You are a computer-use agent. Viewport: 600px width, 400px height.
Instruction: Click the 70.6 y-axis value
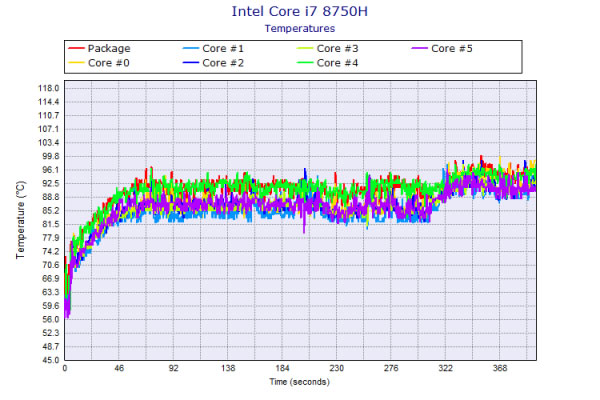click(x=51, y=265)
